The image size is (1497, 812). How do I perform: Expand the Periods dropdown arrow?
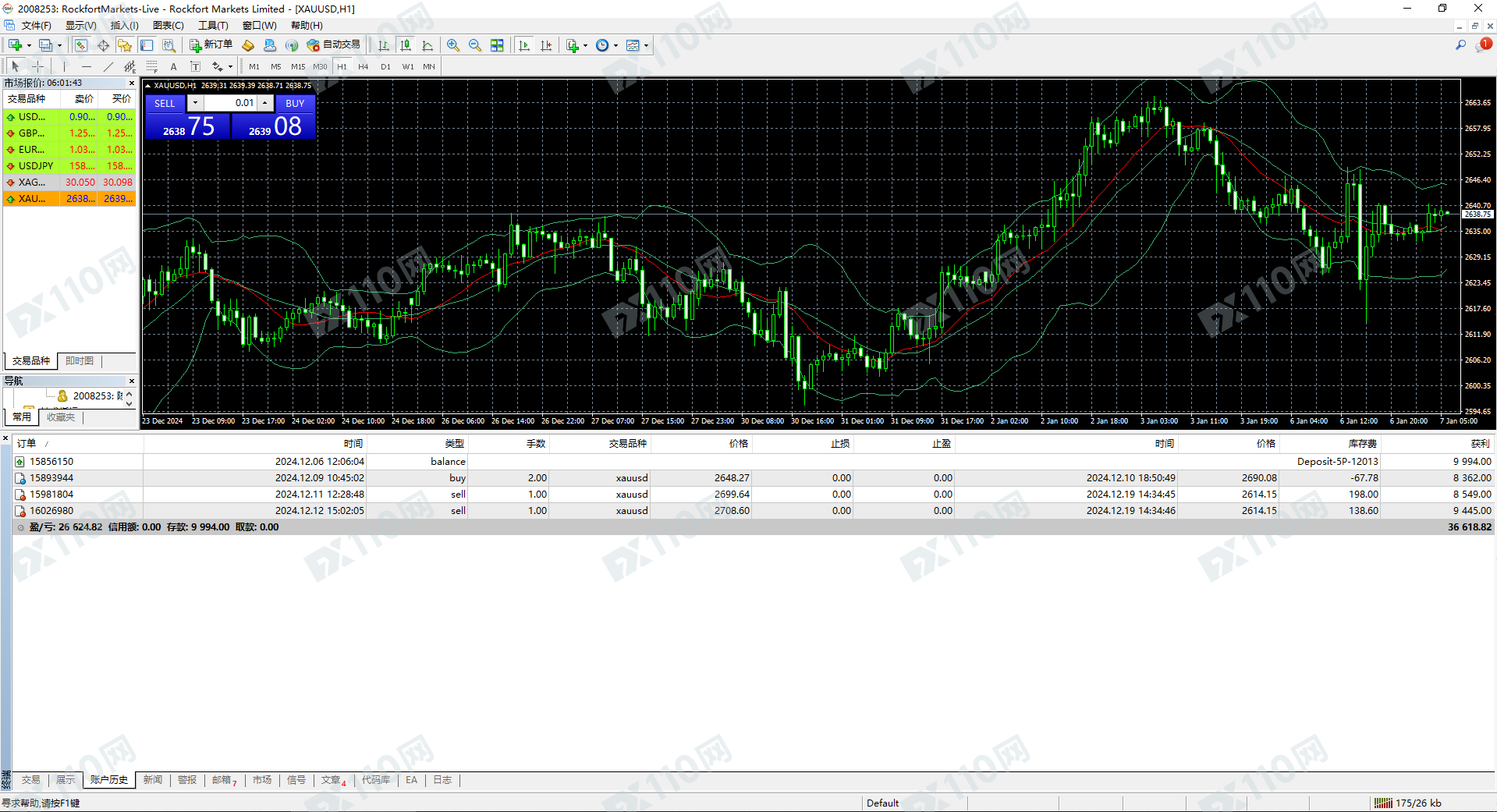click(615, 45)
